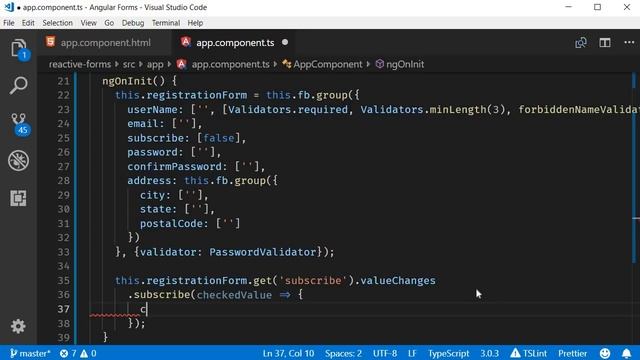The height and width of the screenshot is (360, 640).
Task: Click Validators.minLength(3) on line 23
Action: tap(432, 109)
